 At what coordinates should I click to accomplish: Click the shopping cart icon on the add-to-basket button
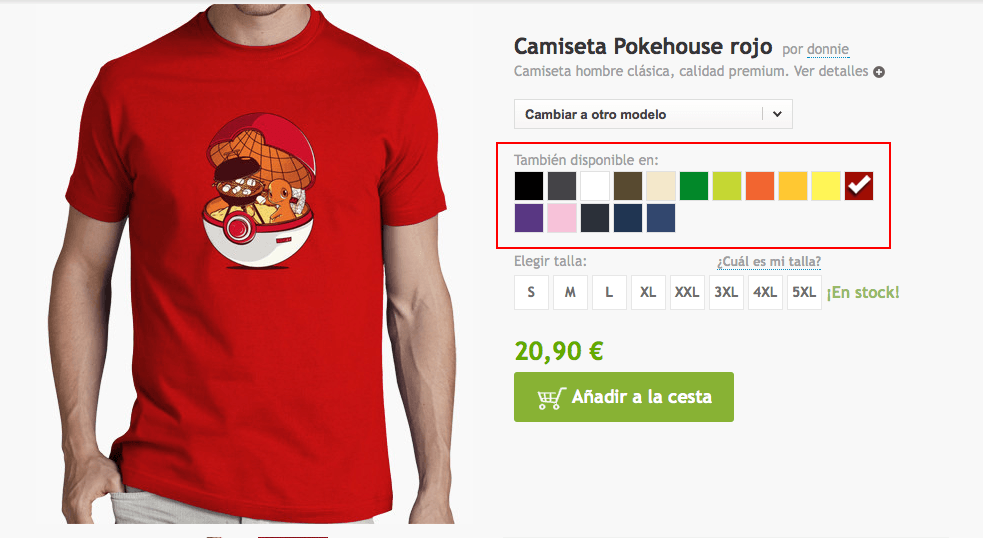[551, 398]
